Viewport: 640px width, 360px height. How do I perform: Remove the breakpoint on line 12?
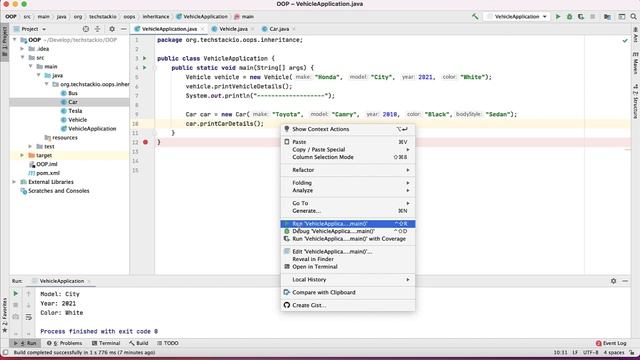click(x=145, y=142)
